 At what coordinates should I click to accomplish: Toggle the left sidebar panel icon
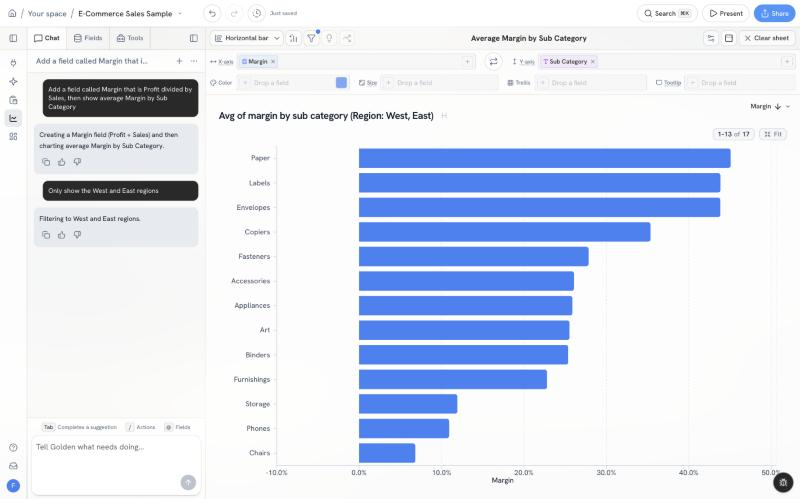click(13, 38)
